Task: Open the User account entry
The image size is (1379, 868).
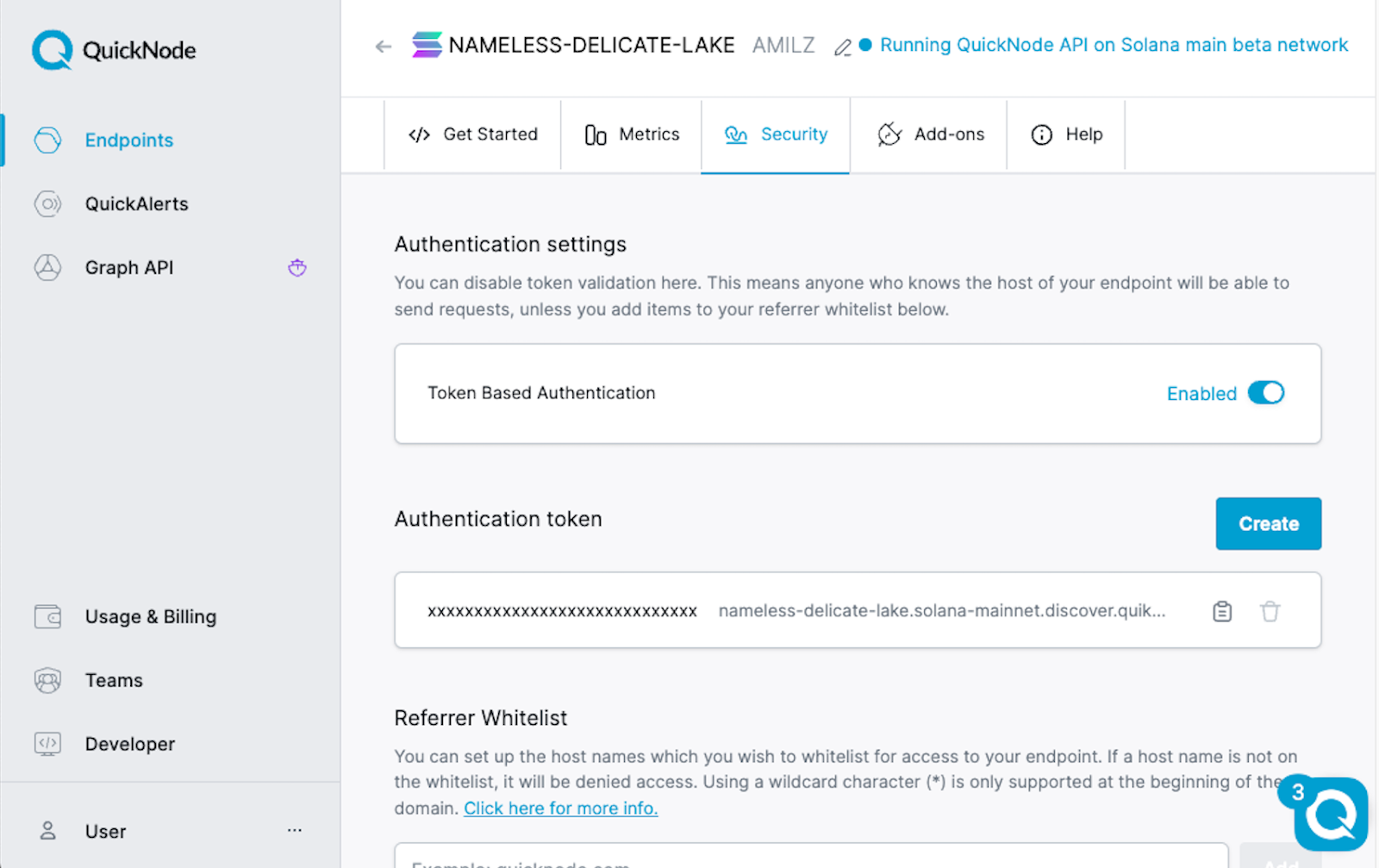Action: [106, 831]
